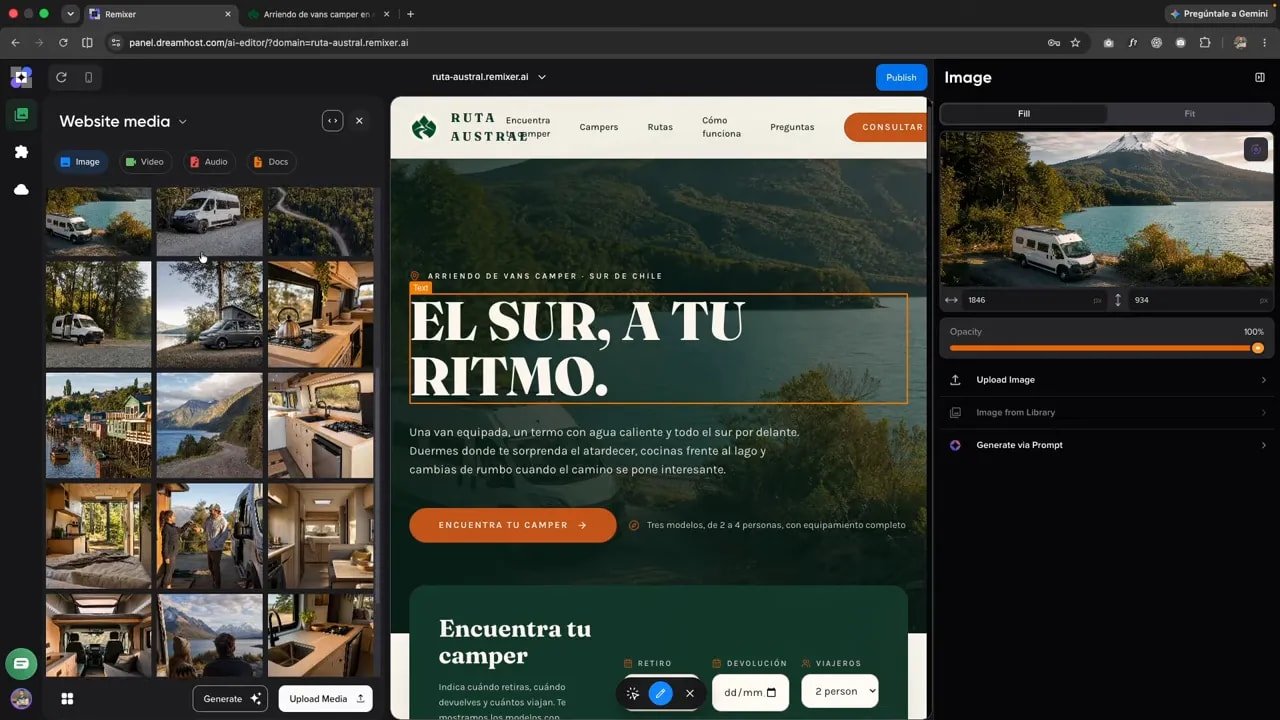Open the Remixer logo menu
Image resolution: width=1280 pixels, height=720 pixels.
21,77
